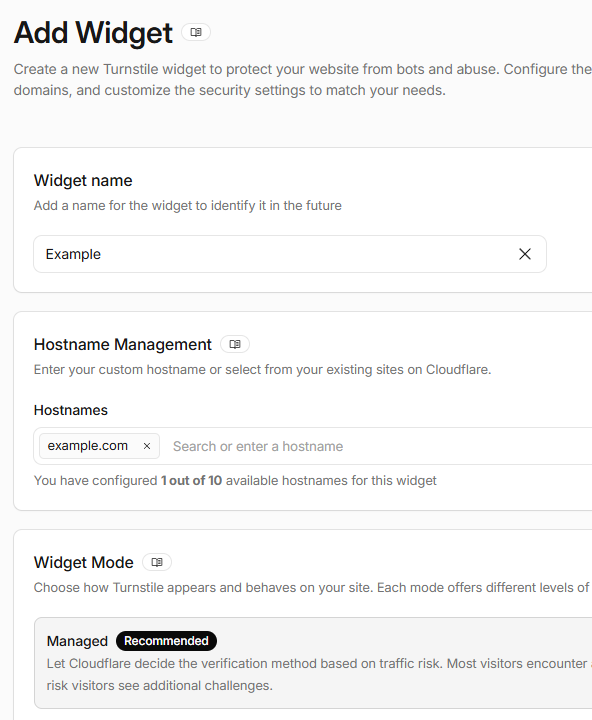
Task: Click the Hostnames field label
Action: [x=71, y=410]
